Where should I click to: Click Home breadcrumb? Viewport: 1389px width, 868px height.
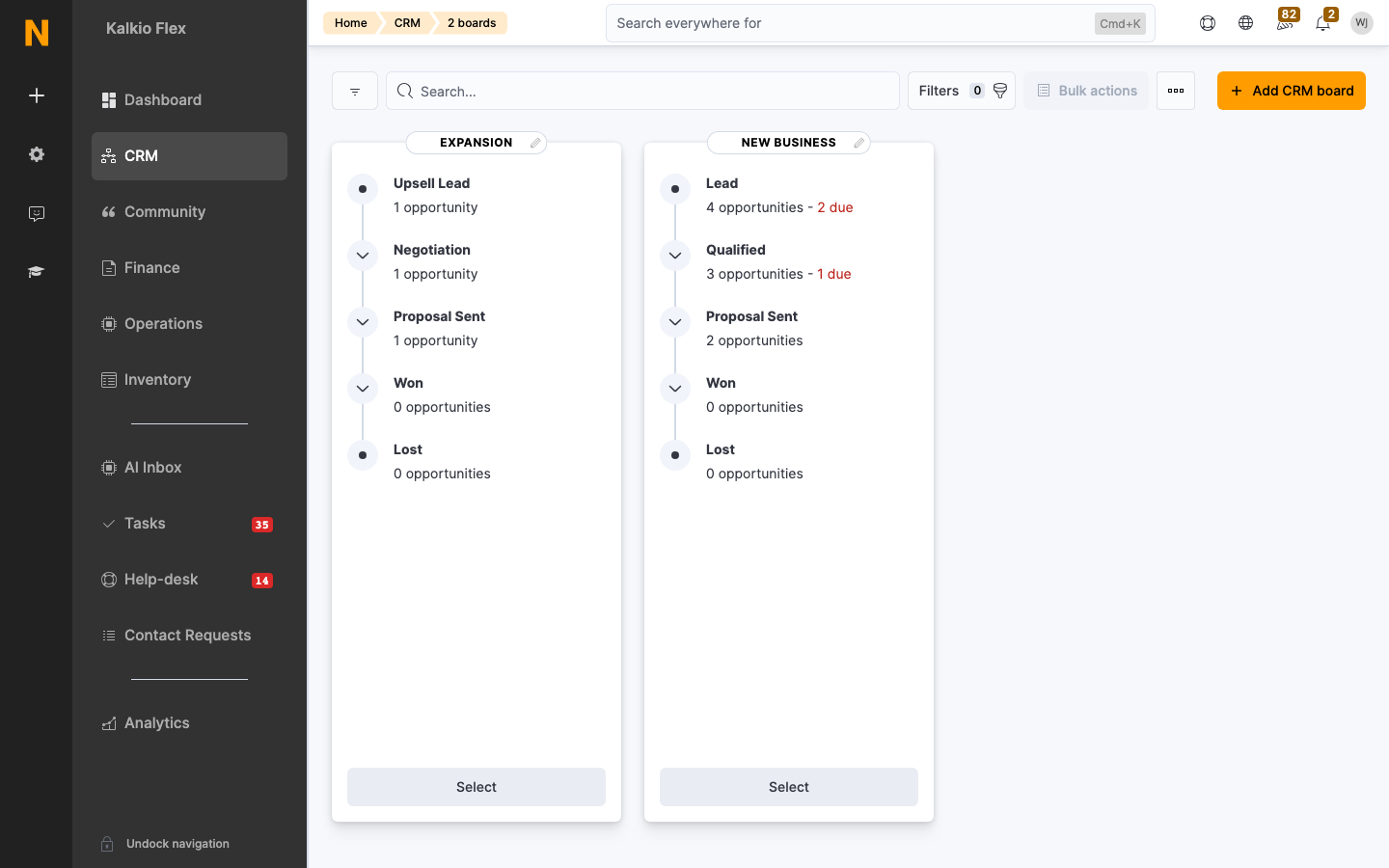[351, 23]
